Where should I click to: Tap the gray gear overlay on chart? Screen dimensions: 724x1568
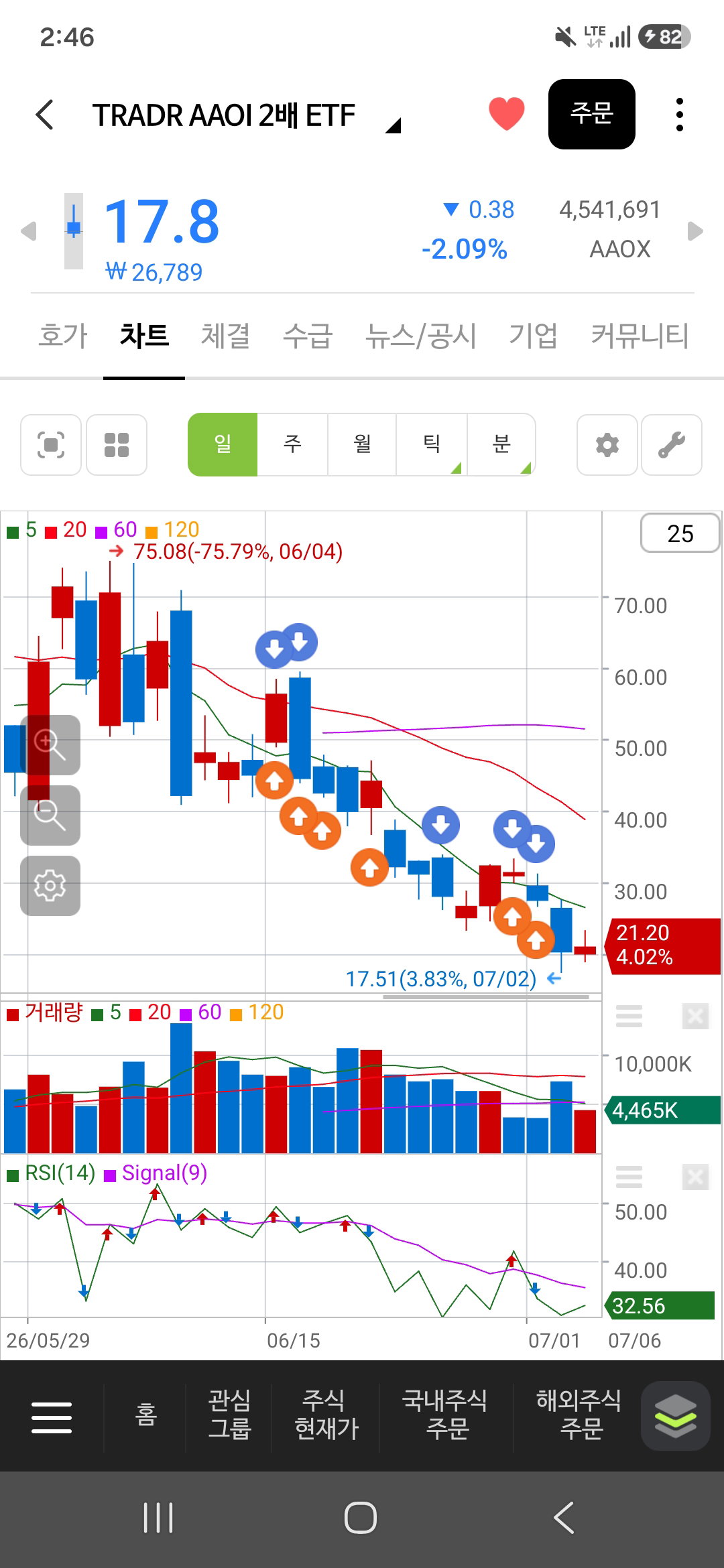pyautogui.click(x=50, y=886)
